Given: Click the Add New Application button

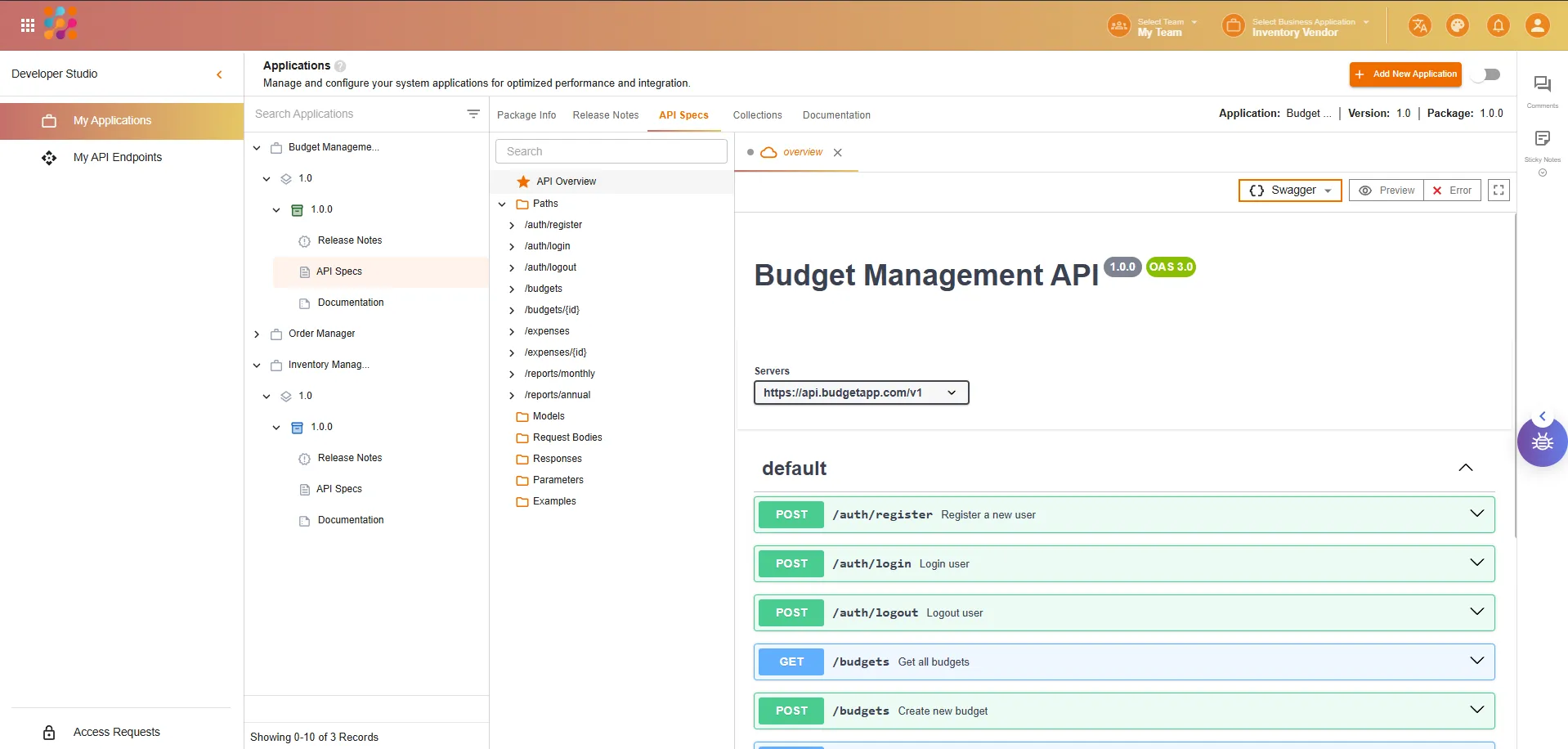Looking at the screenshot, I should pyautogui.click(x=1405, y=74).
